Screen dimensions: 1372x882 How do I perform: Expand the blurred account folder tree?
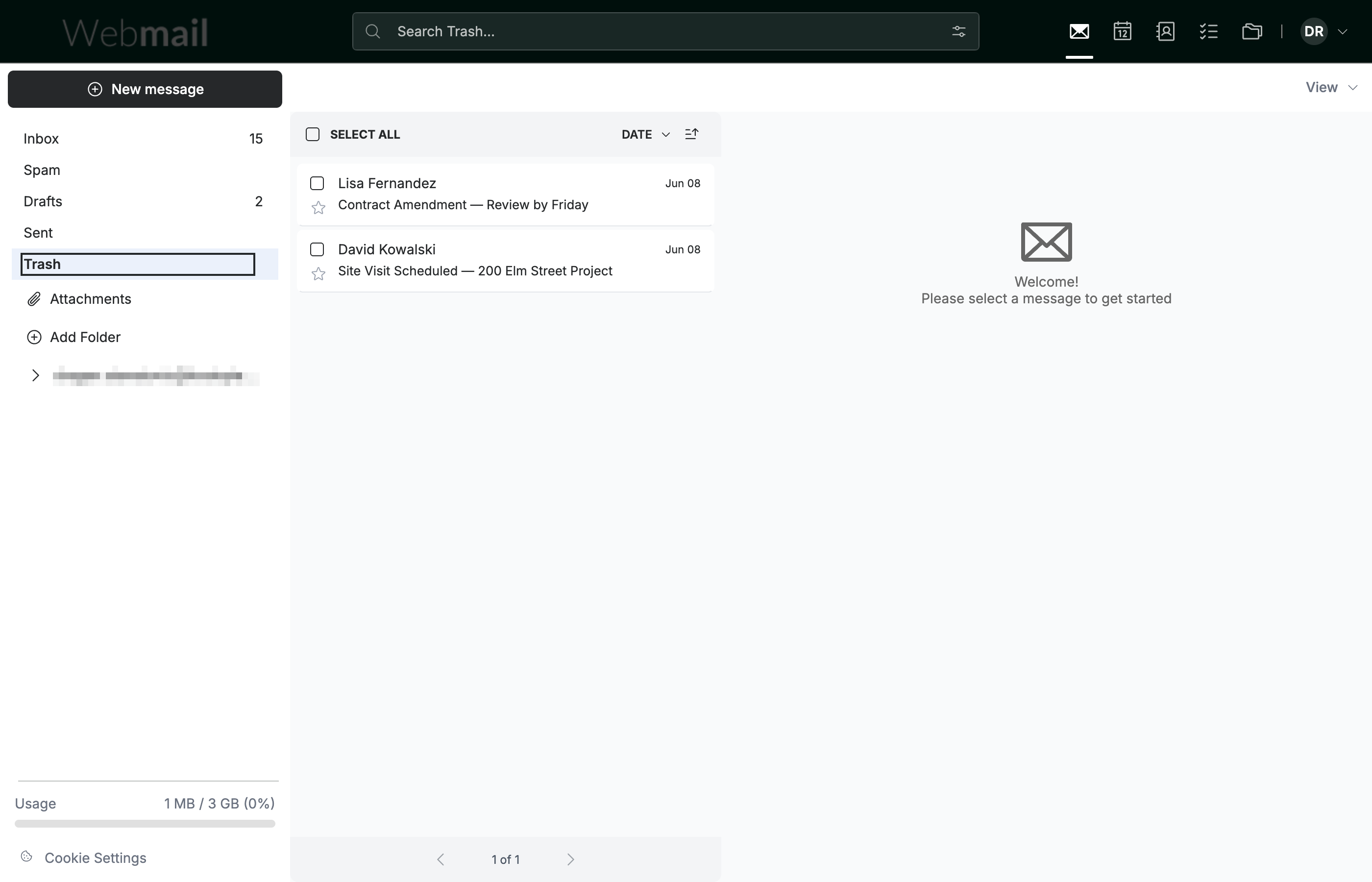(35, 376)
